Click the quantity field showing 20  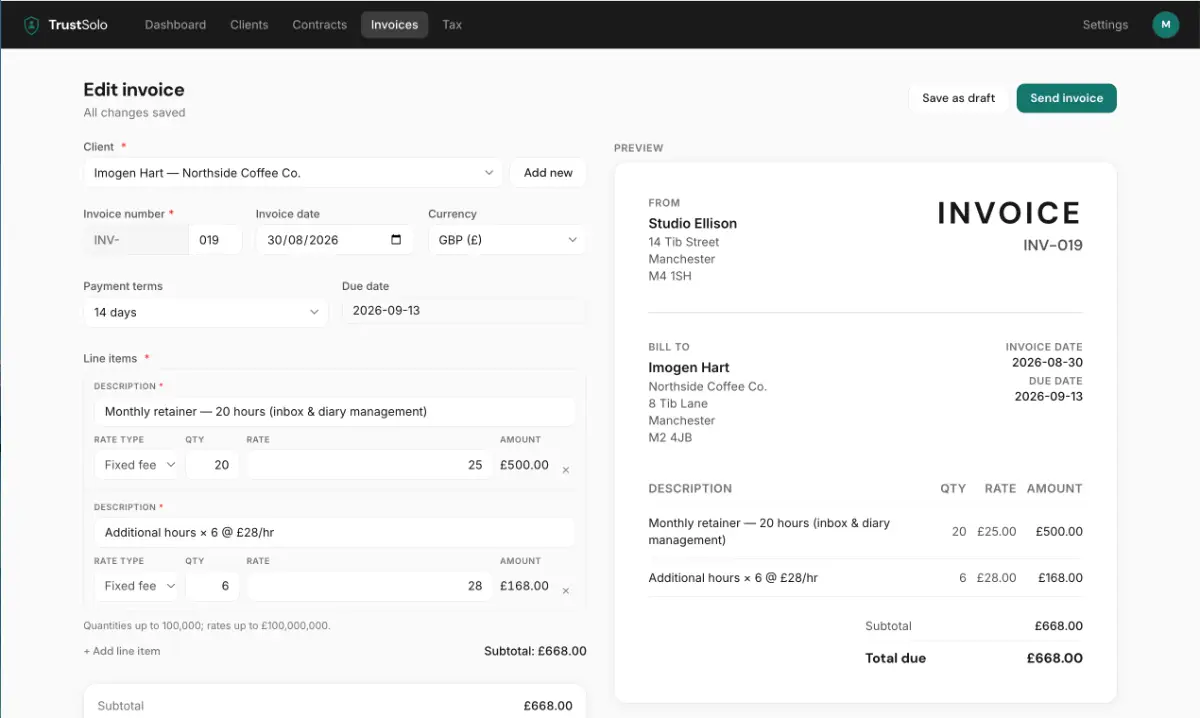(212, 465)
